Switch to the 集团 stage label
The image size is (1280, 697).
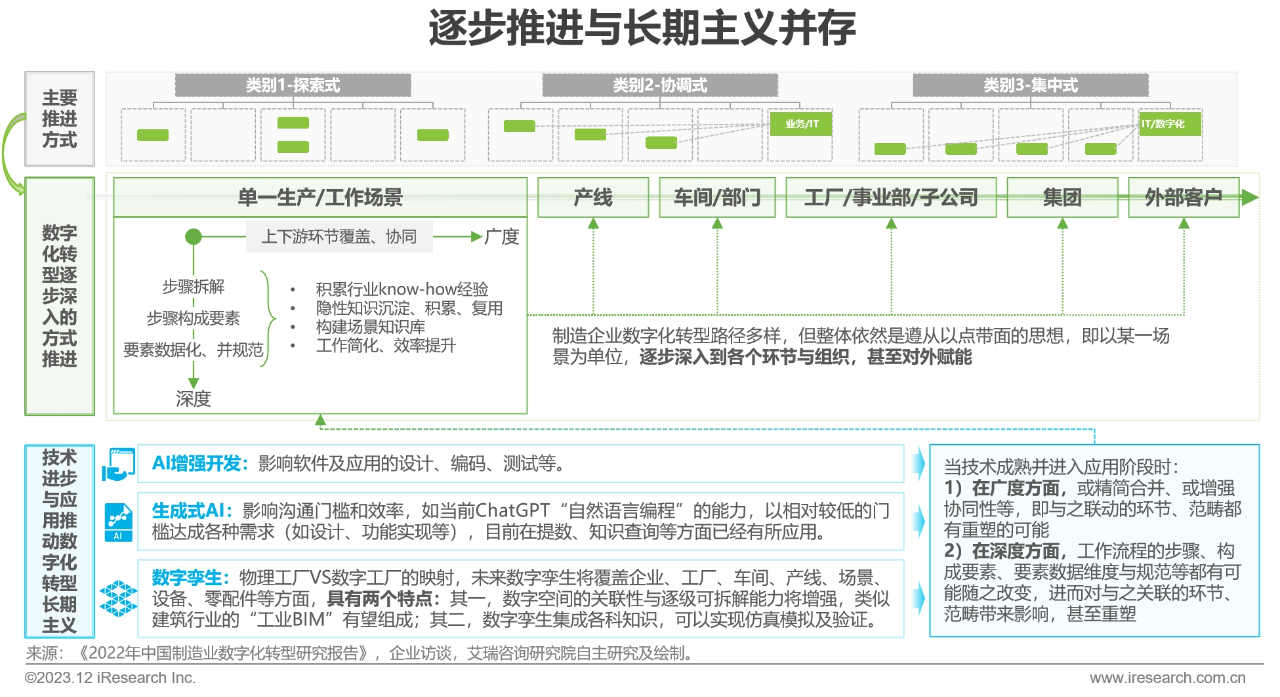(1063, 197)
